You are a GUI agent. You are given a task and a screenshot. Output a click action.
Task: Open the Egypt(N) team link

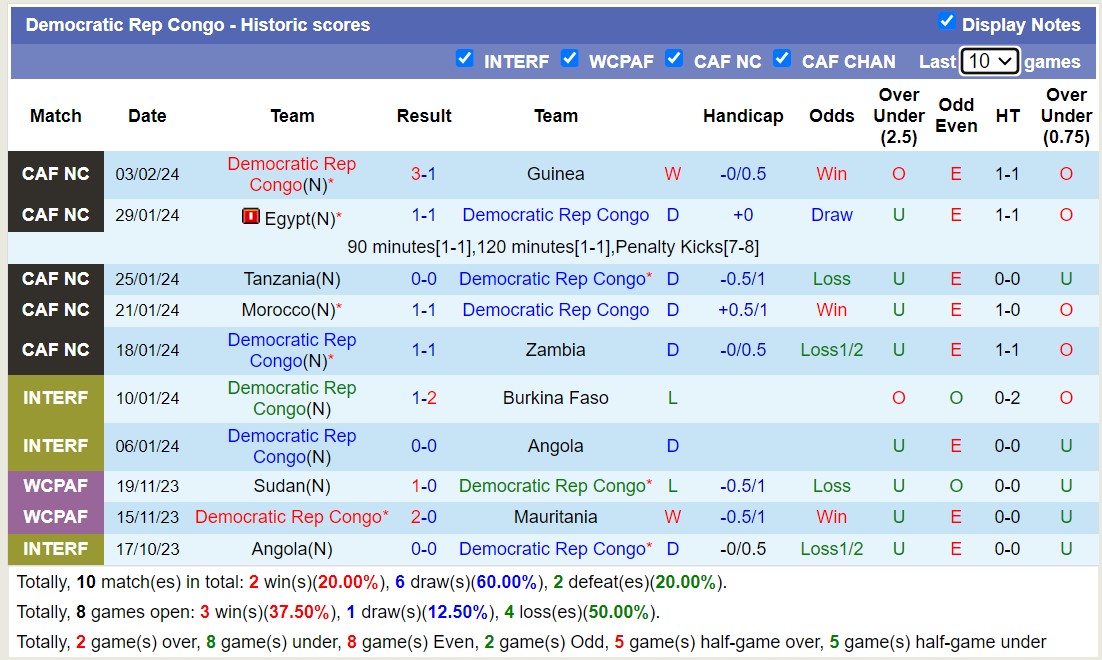[299, 216]
